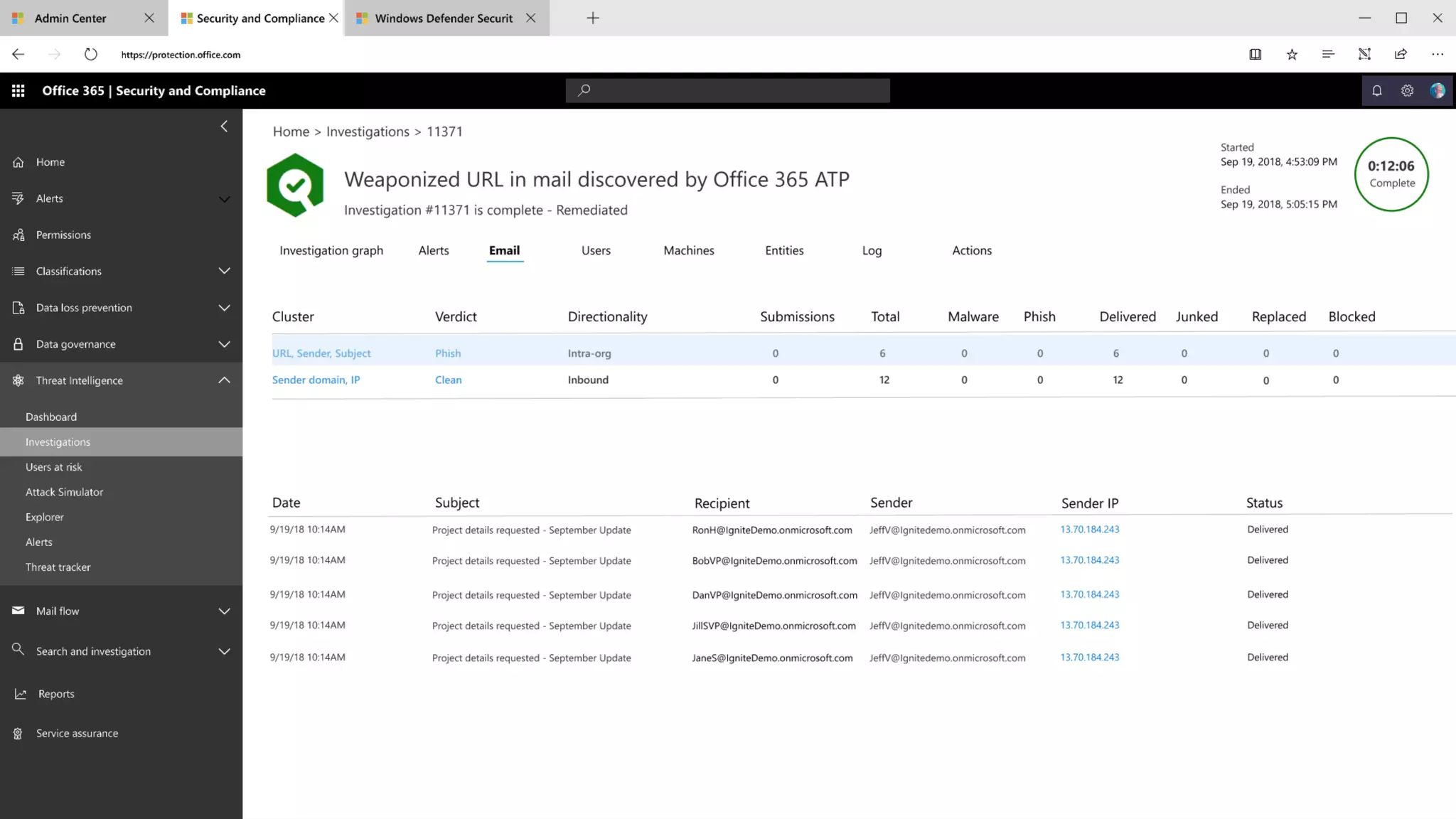Viewport: 1456px width, 819px height.
Task: Expand the Alerts navigation section
Action: tap(224, 198)
